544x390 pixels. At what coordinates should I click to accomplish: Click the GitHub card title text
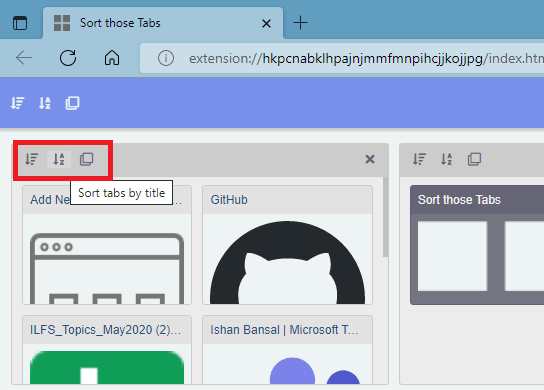point(229,200)
